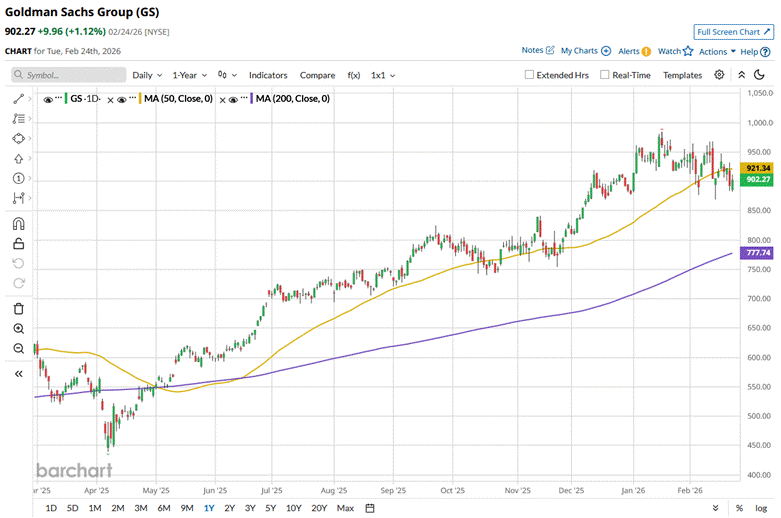This screenshot has height=518, width=781.
Task: Zoom out using the magnifier minus icon
Action: (18, 348)
